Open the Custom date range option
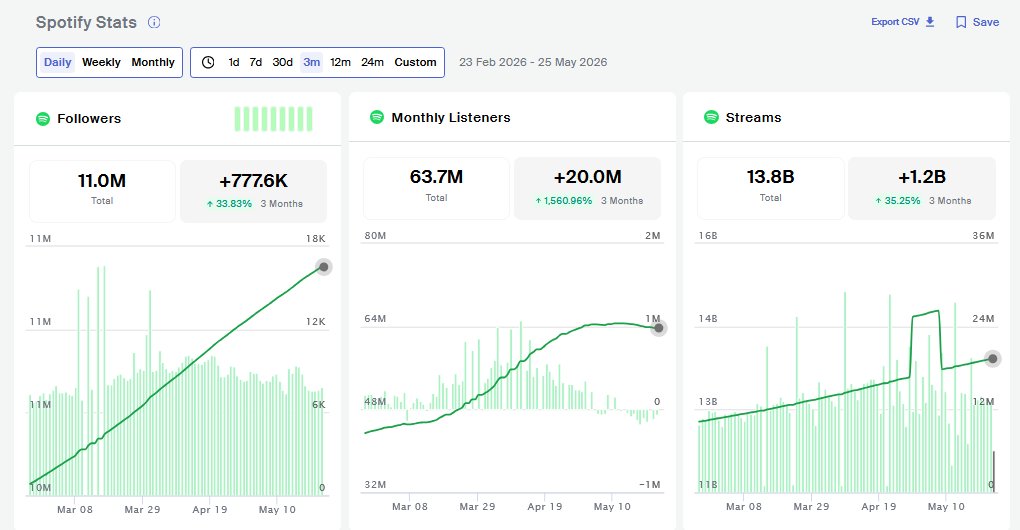The width and height of the screenshot is (1020, 530). 415,62
